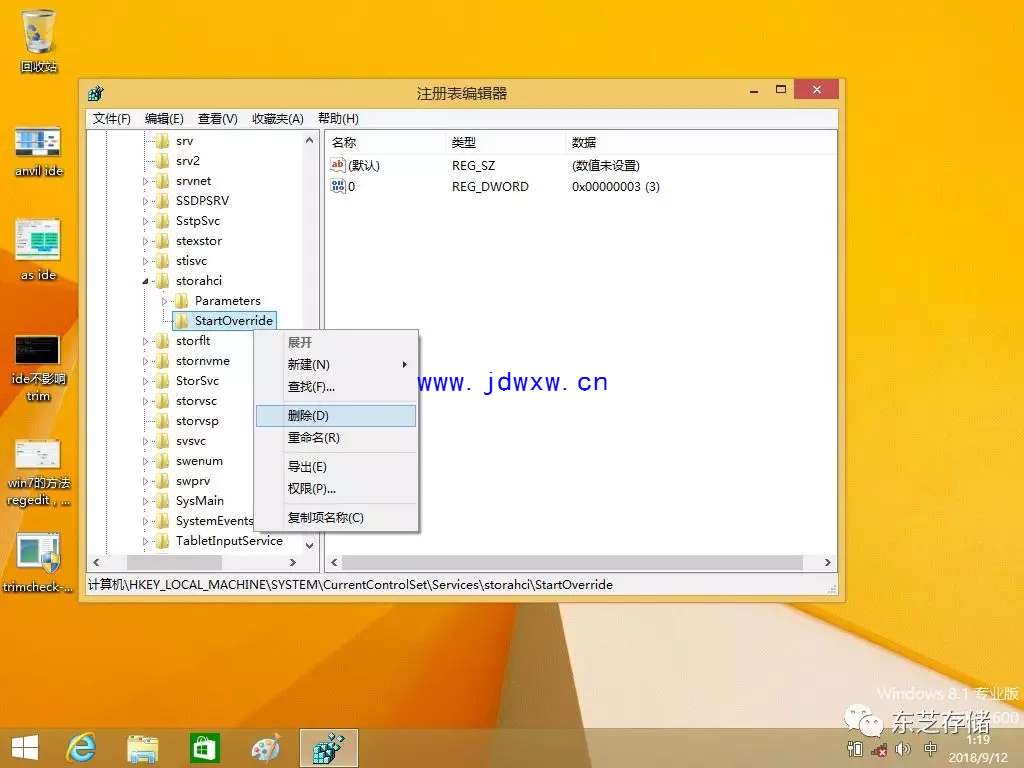Minimize the Registry Editor window

[x=754, y=91]
